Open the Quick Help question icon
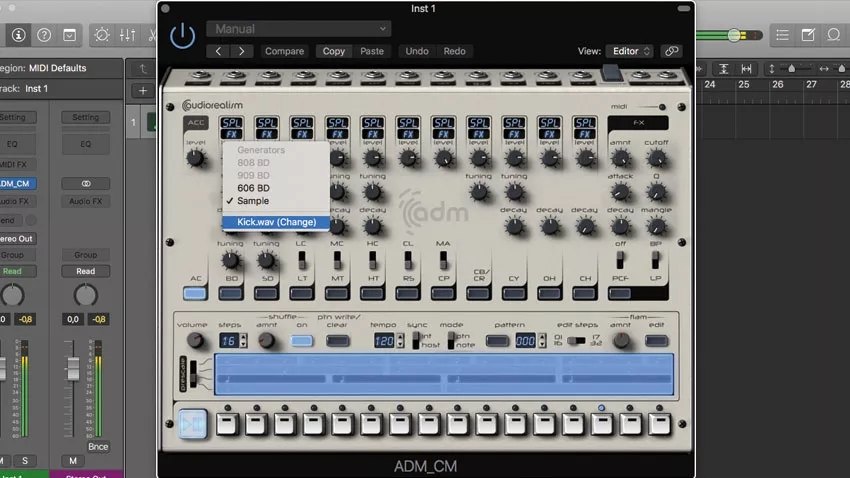This screenshot has height=478, width=850. click(44, 35)
